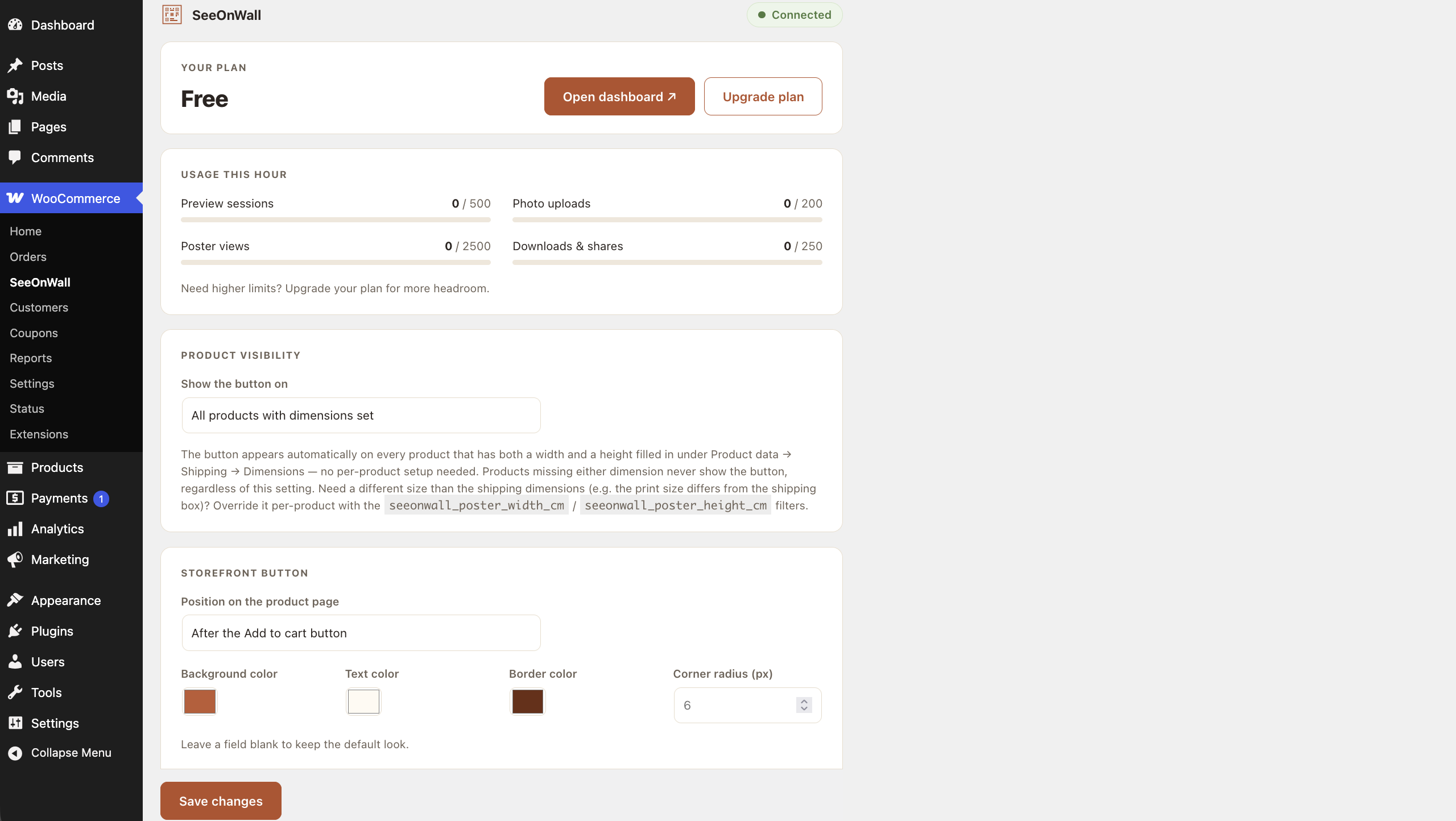Select the Customers submenu item

point(39,308)
